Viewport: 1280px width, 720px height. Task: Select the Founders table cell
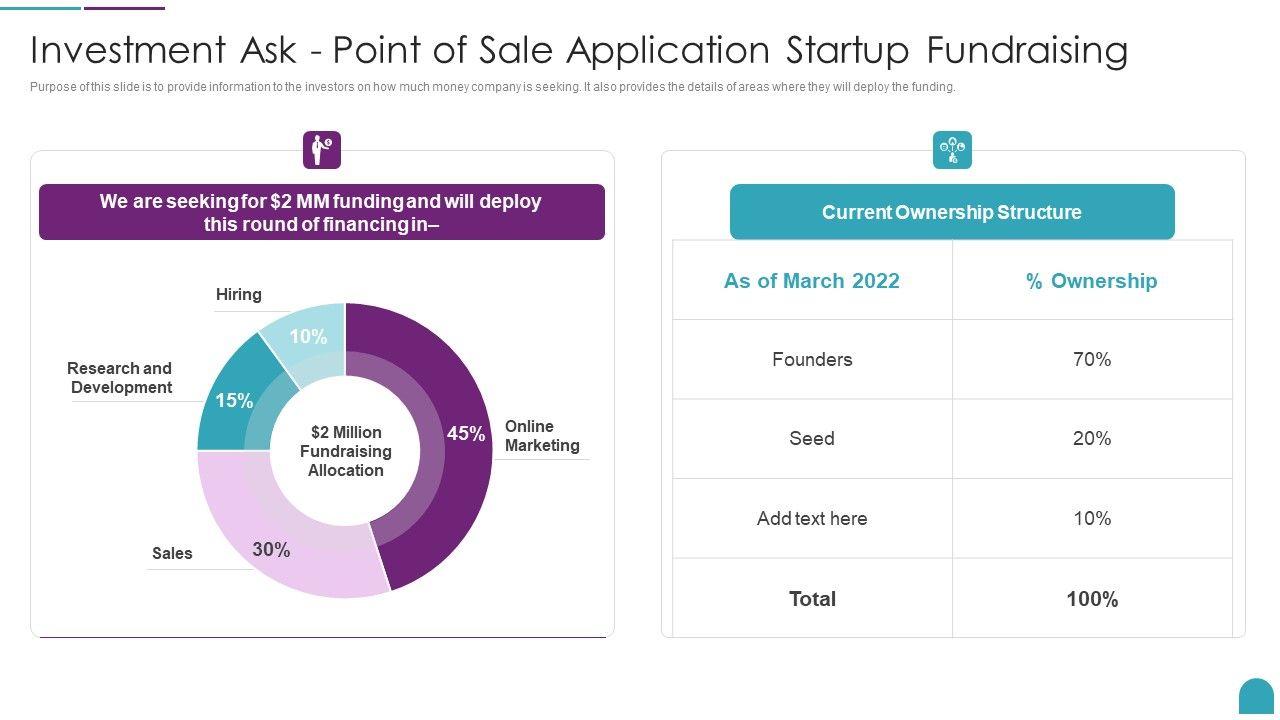tap(812, 359)
